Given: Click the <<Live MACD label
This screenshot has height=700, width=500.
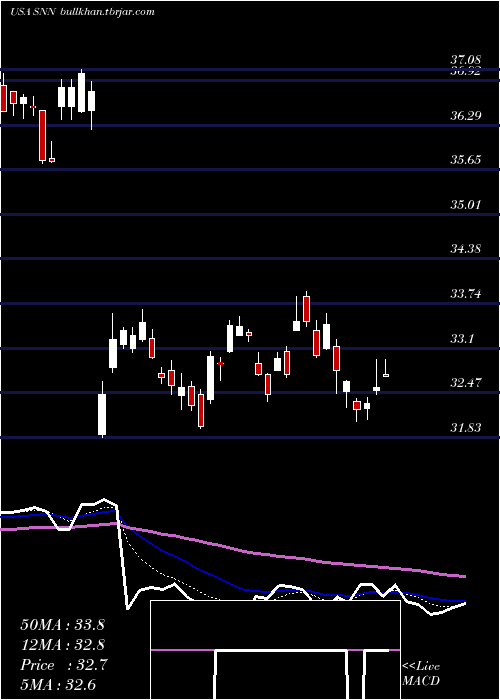Looking at the screenshot, I should tap(421, 673).
